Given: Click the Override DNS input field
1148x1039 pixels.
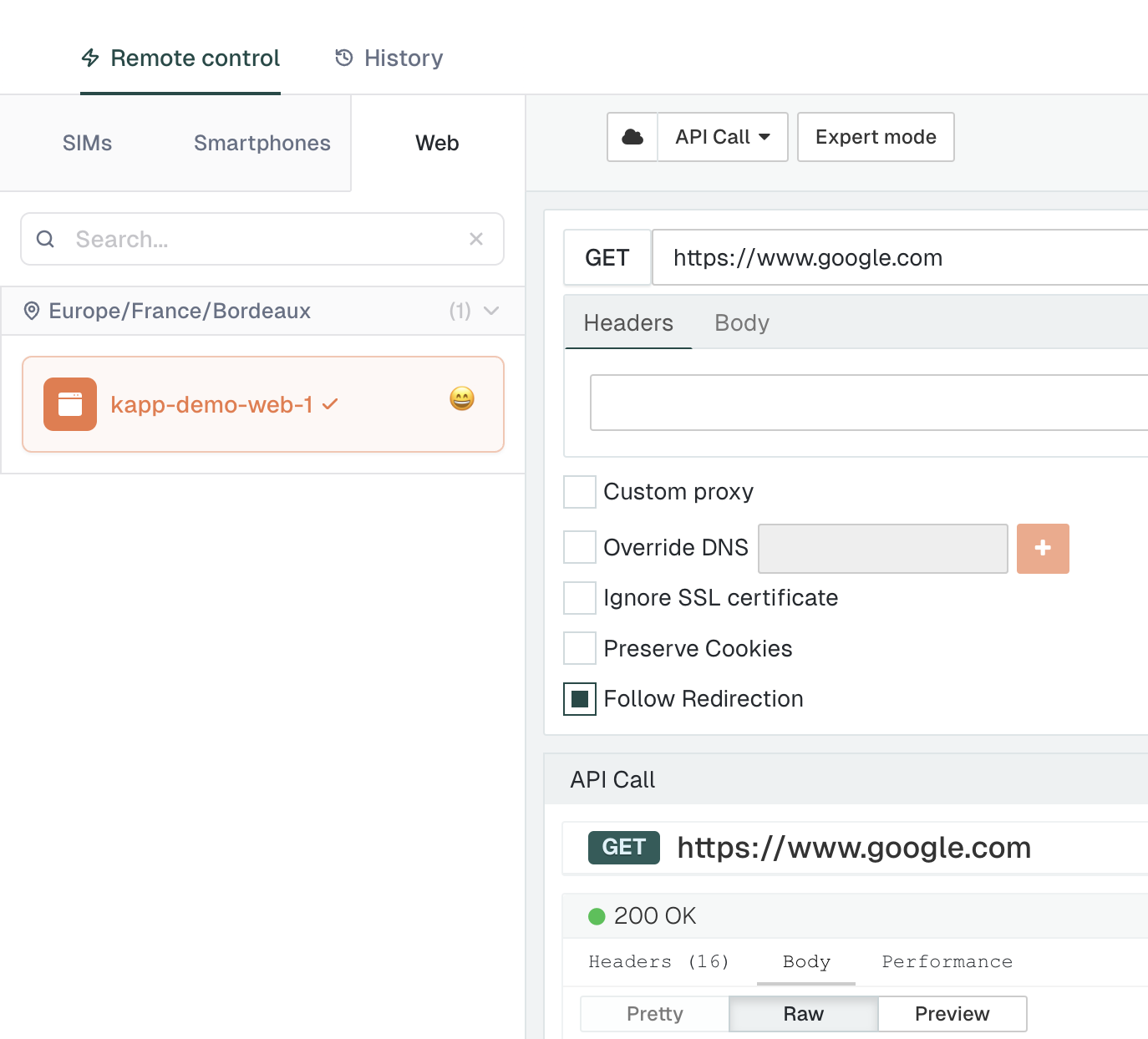Looking at the screenshot, I should [882, 549].
